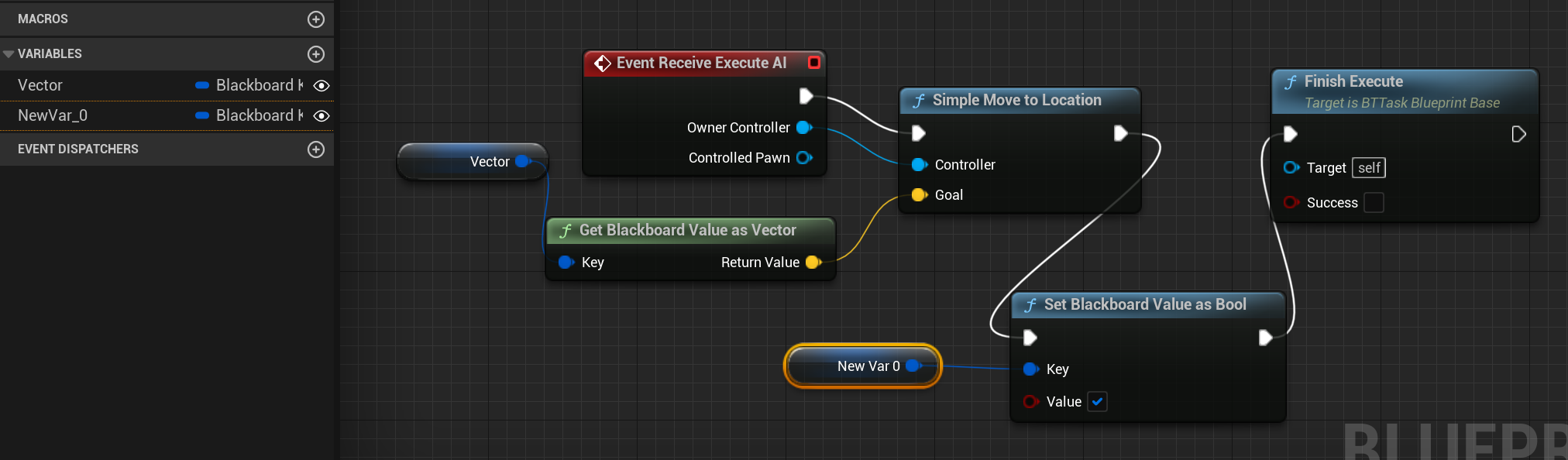
Task: Click the self value box next to Target
Action: 1369,168
